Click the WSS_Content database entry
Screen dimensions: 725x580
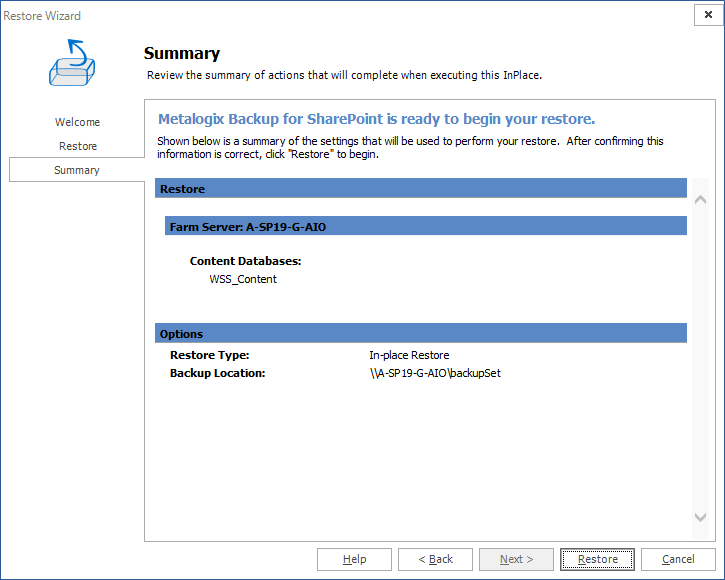click(243, 279)
